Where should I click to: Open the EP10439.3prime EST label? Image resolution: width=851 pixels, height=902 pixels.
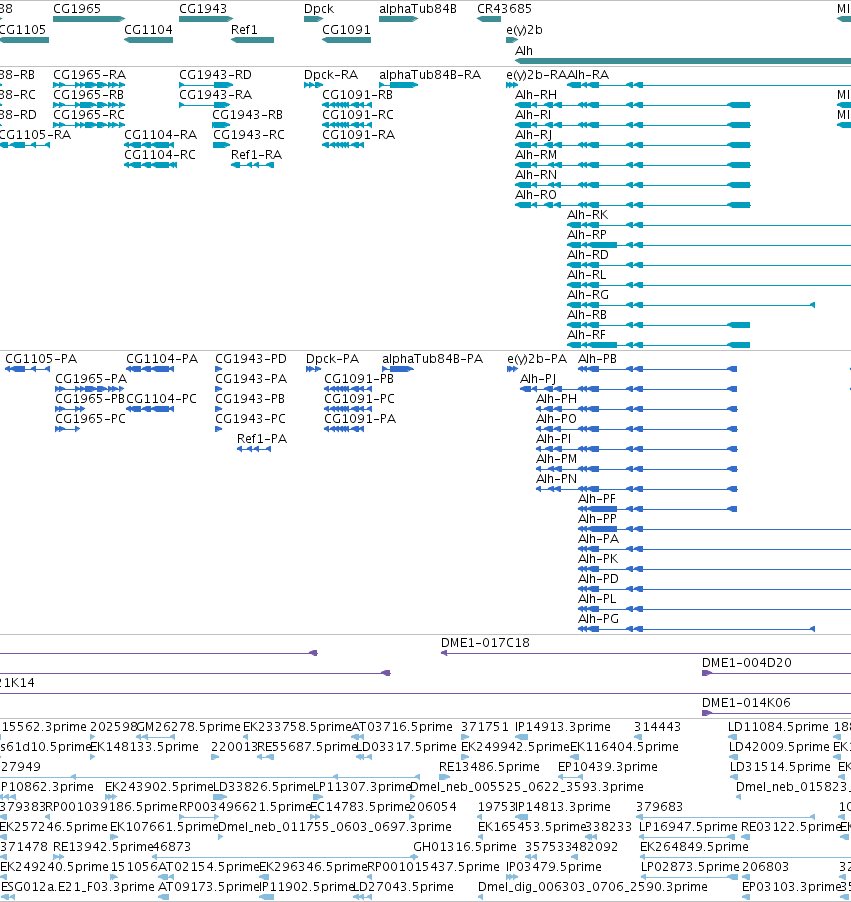tap(608, 767)
